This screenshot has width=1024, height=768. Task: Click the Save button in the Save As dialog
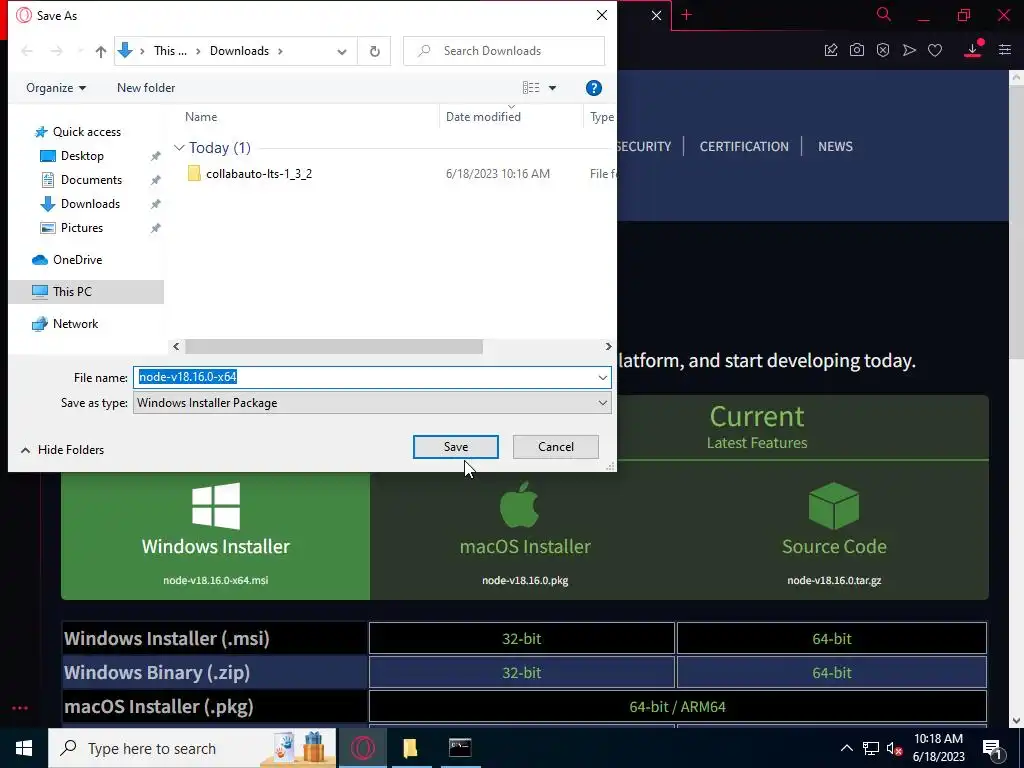(x=455, y=447)
